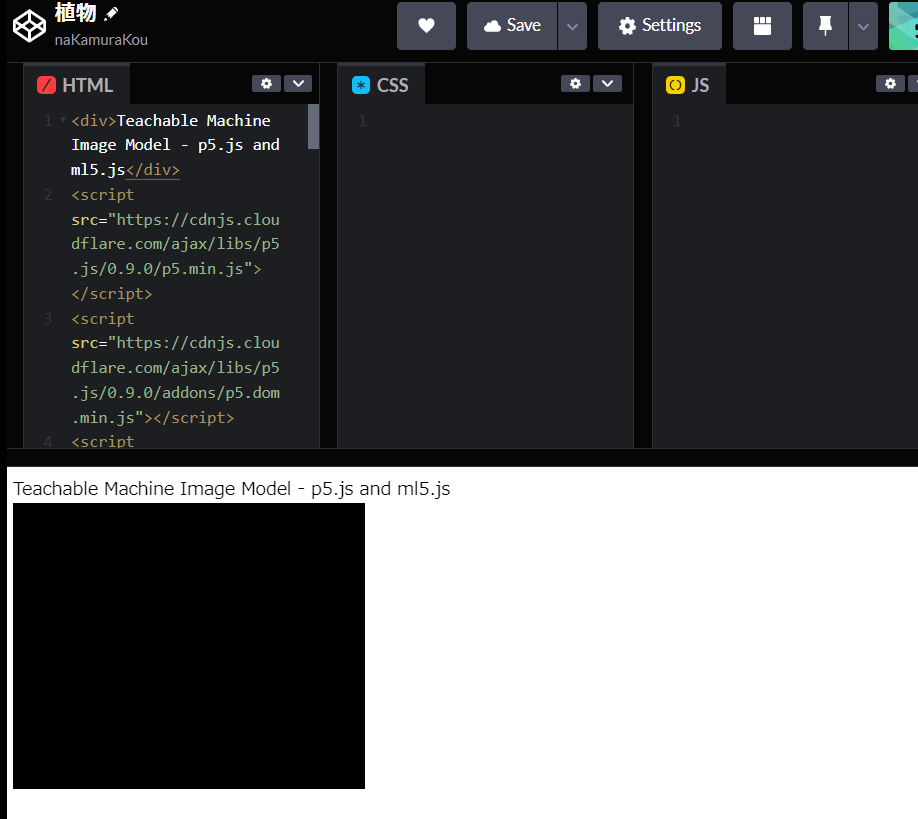918x819 pixels.
Task: Expand HTML editor options chevron
Action: [x=298, y=84]
